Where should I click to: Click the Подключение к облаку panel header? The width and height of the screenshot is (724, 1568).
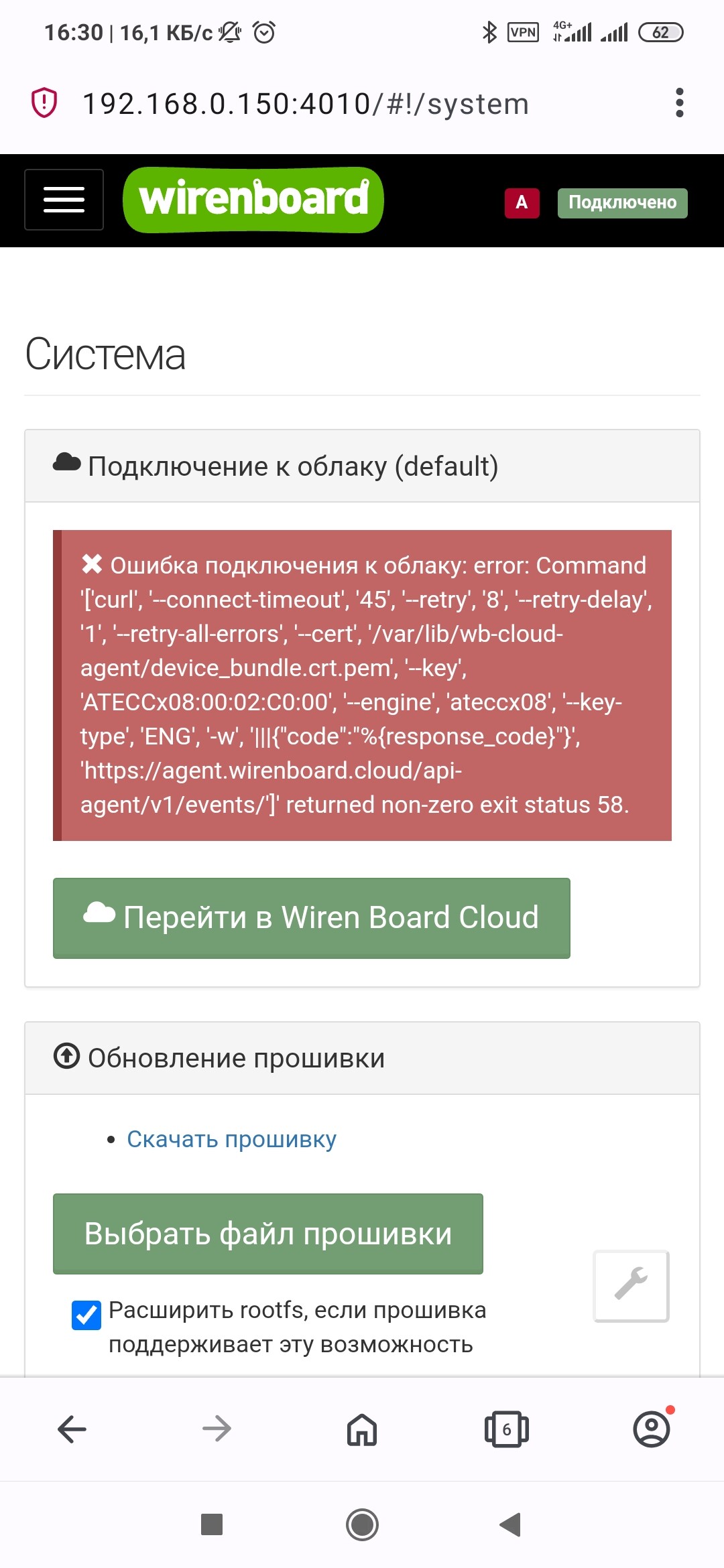[x=362, y=466]
